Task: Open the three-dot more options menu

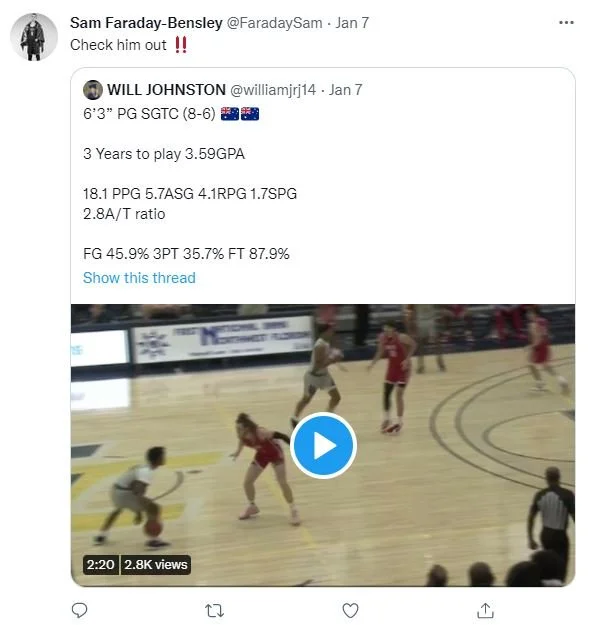Action: [x=566, y=23]
